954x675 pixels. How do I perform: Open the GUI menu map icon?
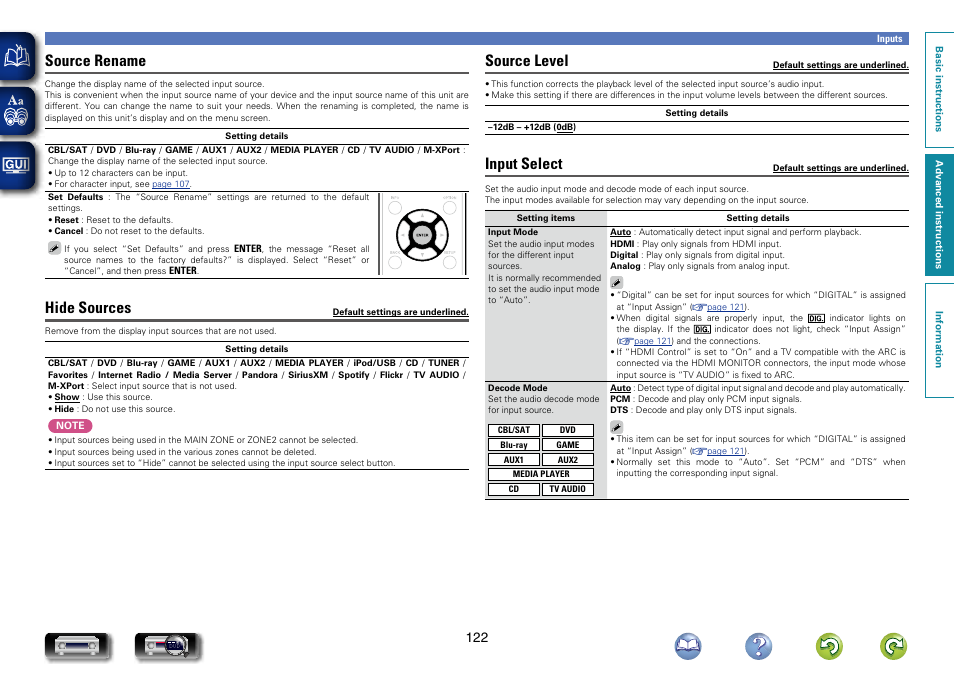[x=17, y=165]
